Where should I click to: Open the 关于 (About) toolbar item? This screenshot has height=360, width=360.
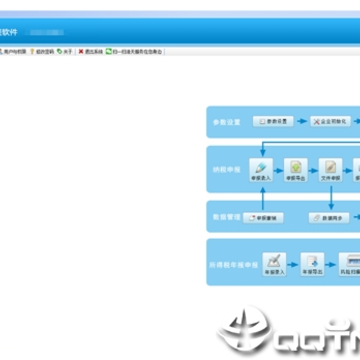tap(65, 52)
